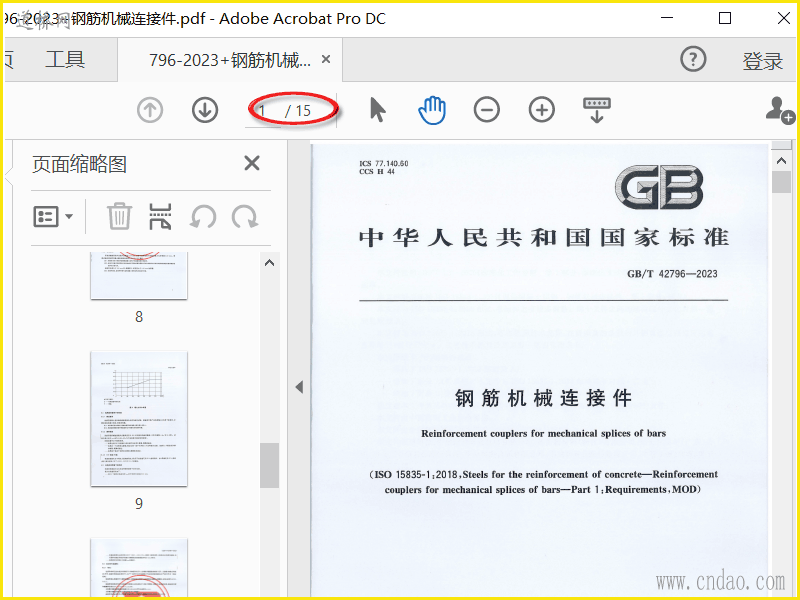This screenshot has height=600, width=800.
Task: Go to previous page with up arrow
Action: click(150, 110)
